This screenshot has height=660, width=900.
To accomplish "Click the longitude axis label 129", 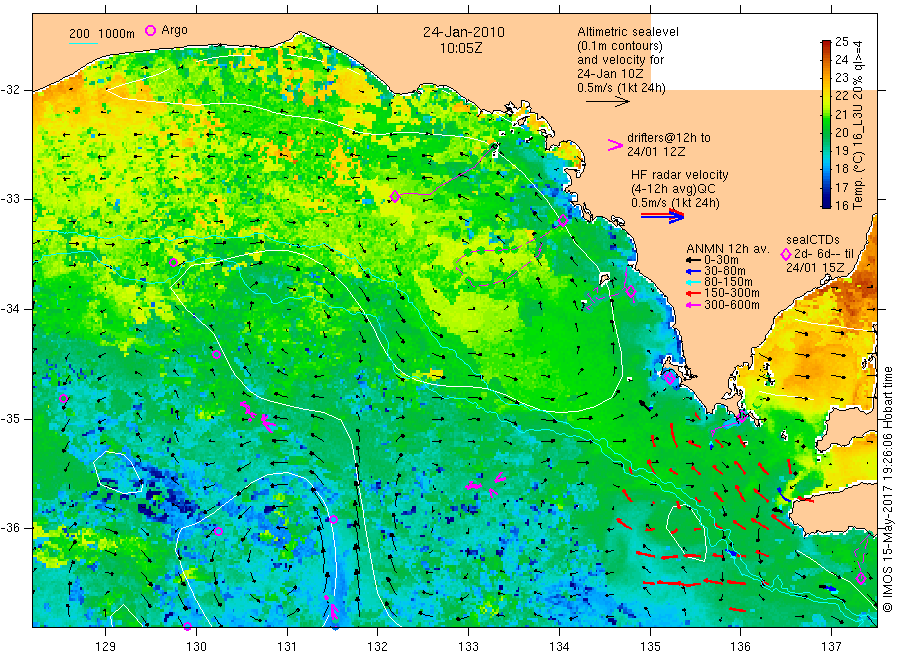I will click(106, 647).
